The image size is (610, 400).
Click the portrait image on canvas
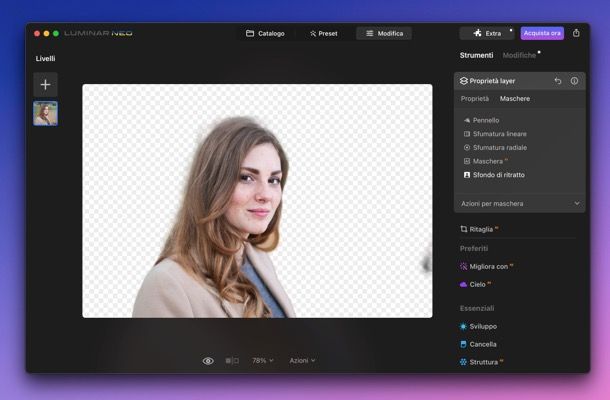pos(257,201)
